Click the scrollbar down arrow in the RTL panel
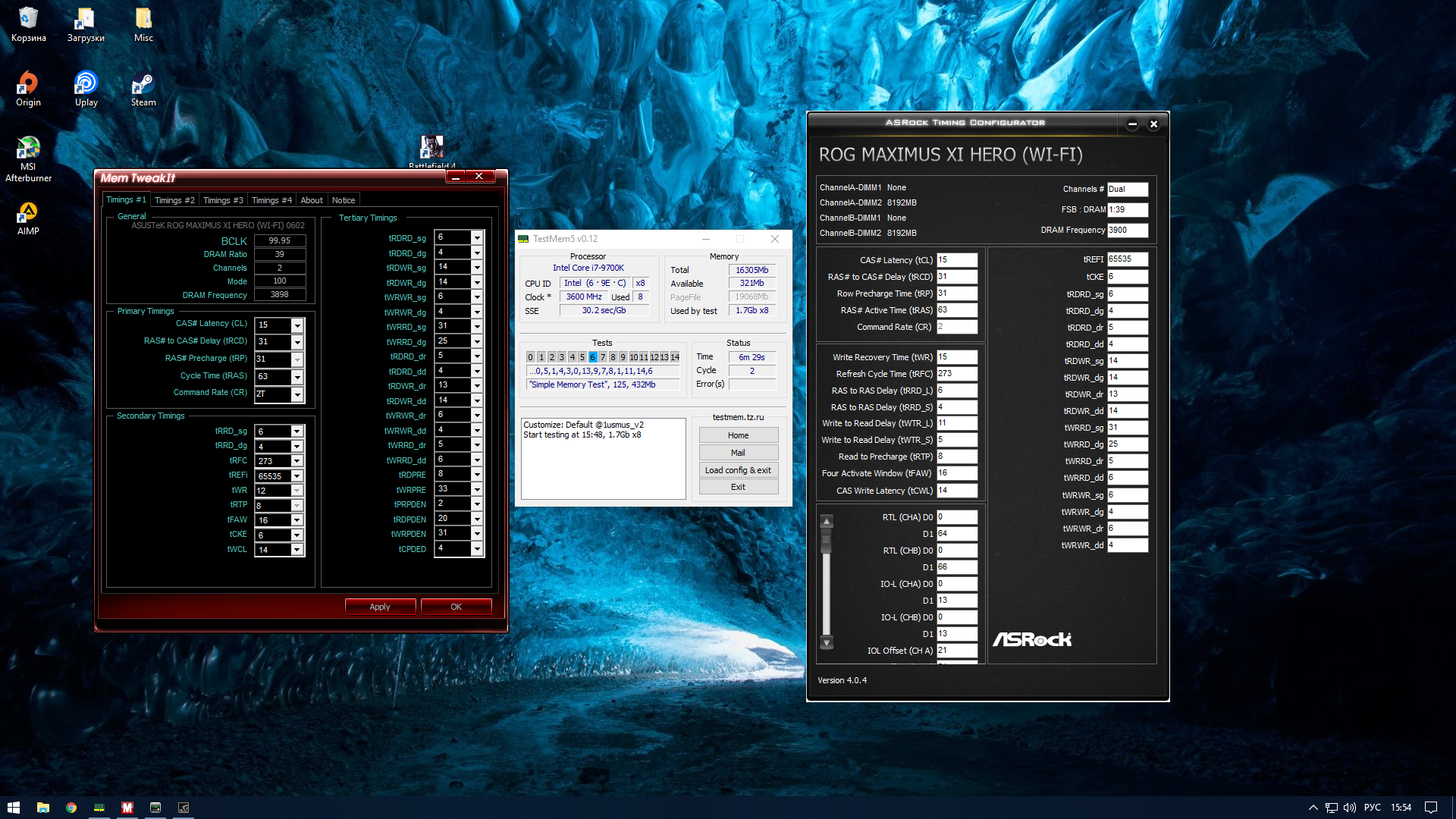The width and height of the screenshot is (1456, 819). 827,643
